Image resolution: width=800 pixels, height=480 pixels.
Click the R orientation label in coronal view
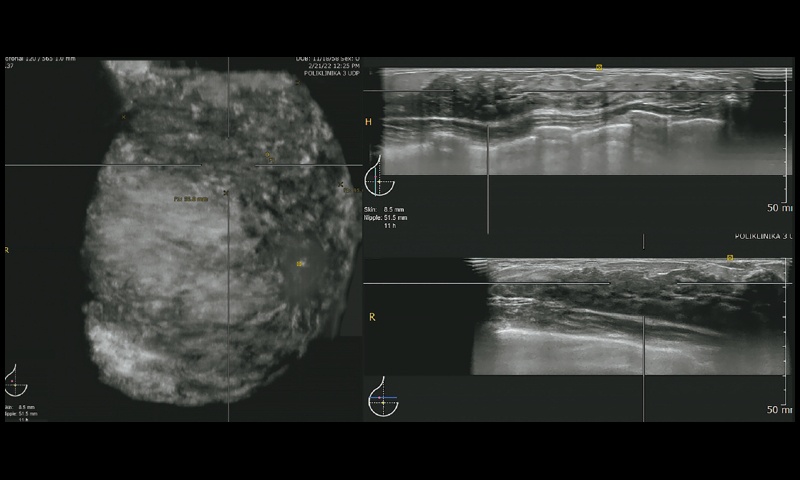pos(7,250)
